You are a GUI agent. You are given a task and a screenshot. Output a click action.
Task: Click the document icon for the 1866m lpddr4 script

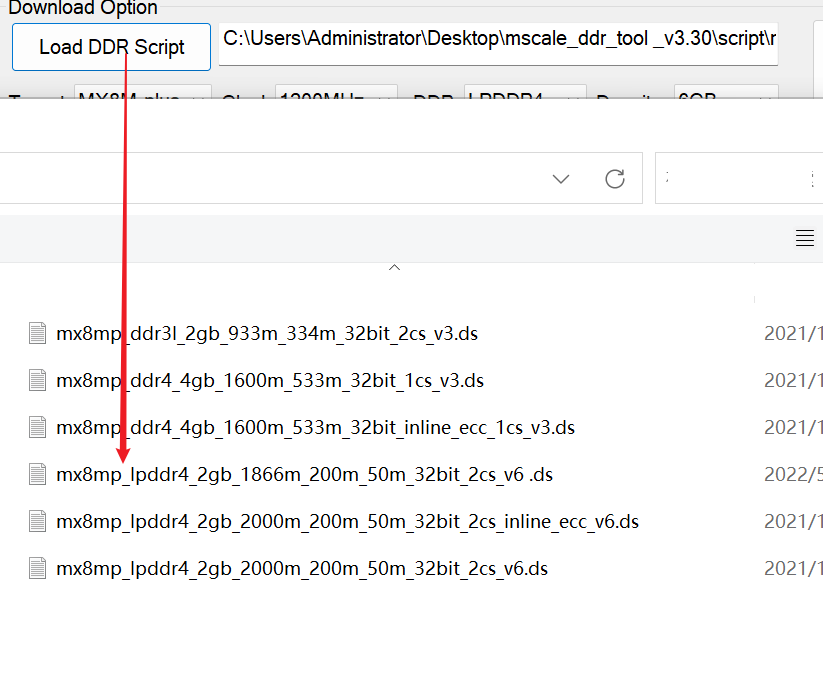(x=37, y=474)
